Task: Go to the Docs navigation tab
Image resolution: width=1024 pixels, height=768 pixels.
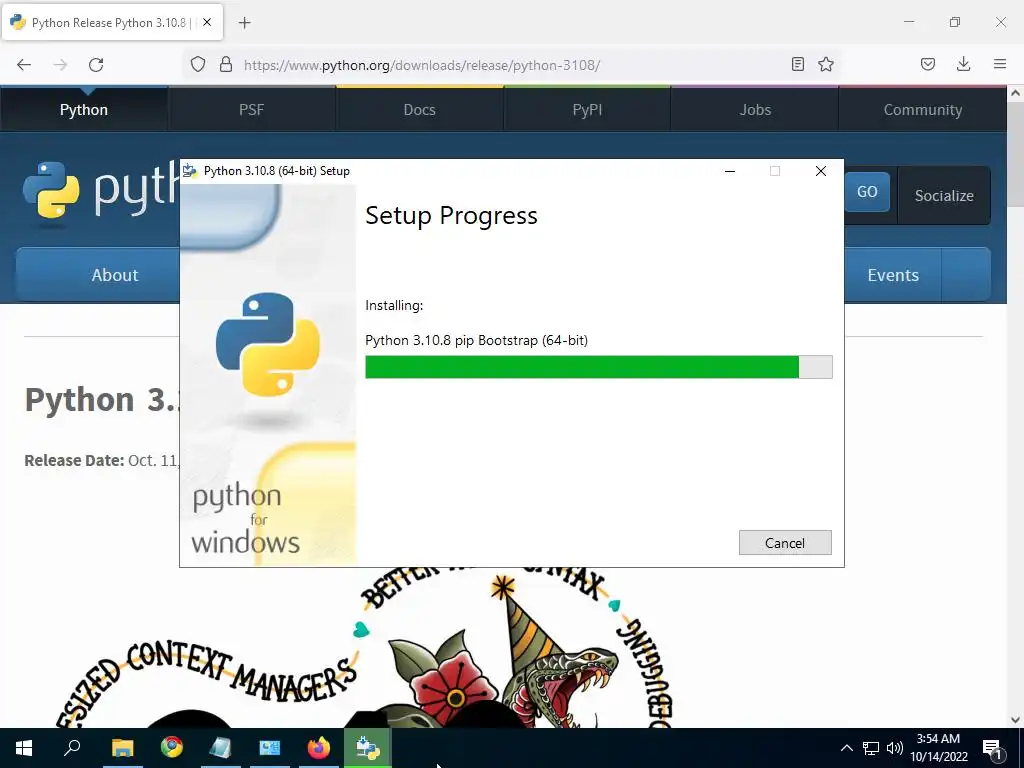Action: tap(419, 110)
